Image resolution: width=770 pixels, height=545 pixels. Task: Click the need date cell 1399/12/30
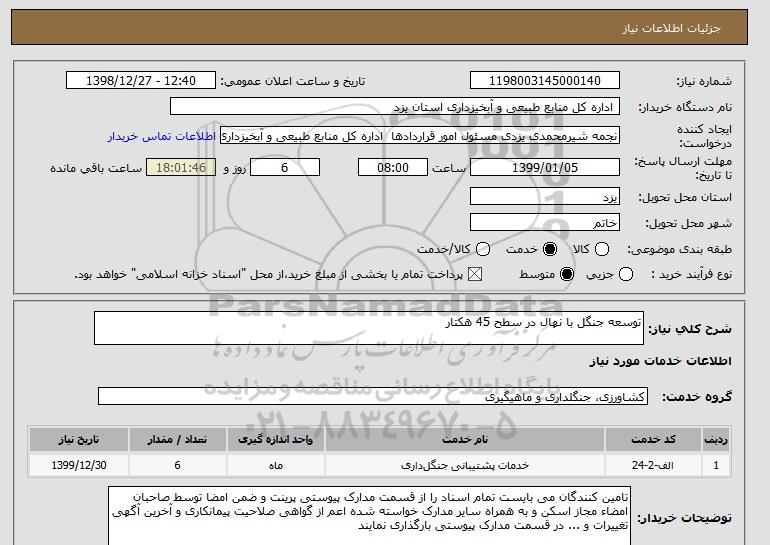click(x=79, y=465)
